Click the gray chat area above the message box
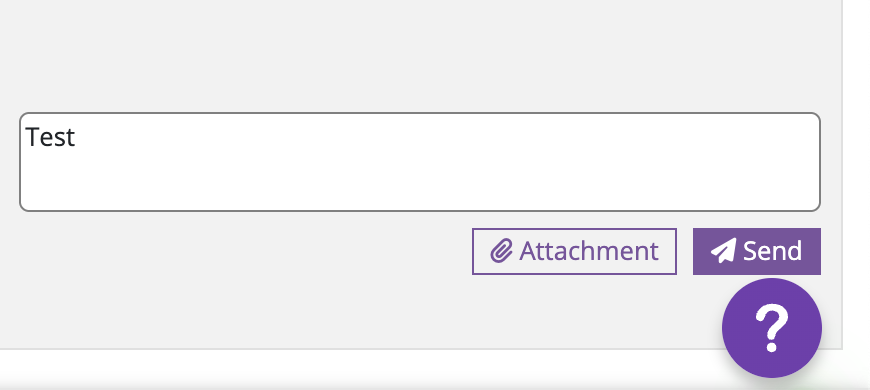Screen dimensions: 870x390 (x=420, y=55)
